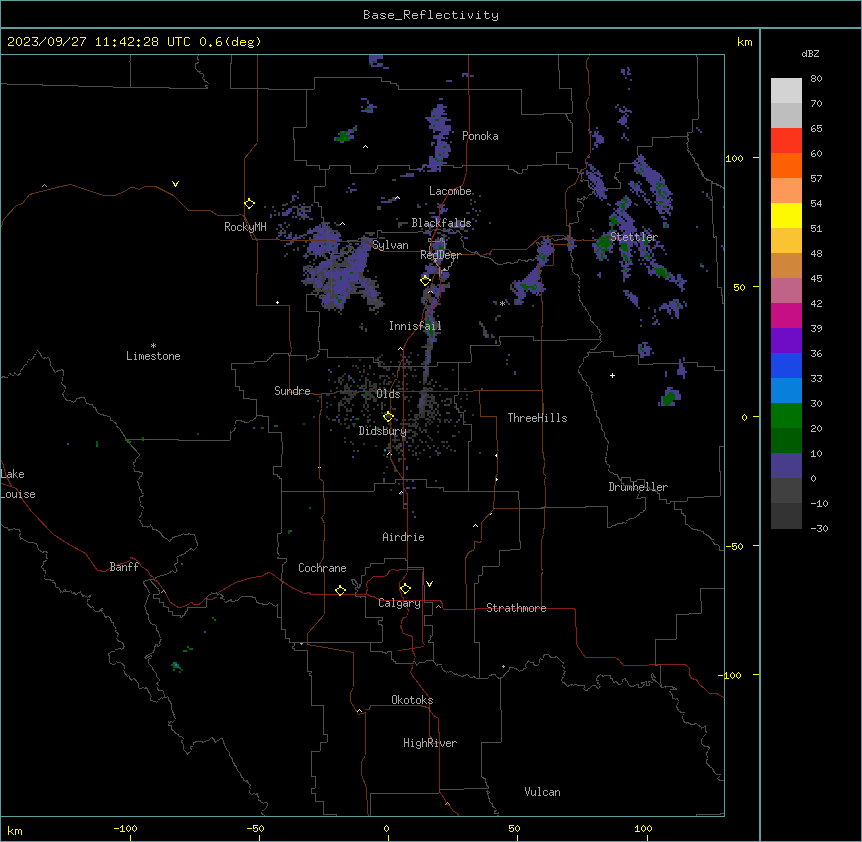Pick the red 60-65 dBZ legend swatch
Screen dimensions: 862x842
(x=786, y=141)
